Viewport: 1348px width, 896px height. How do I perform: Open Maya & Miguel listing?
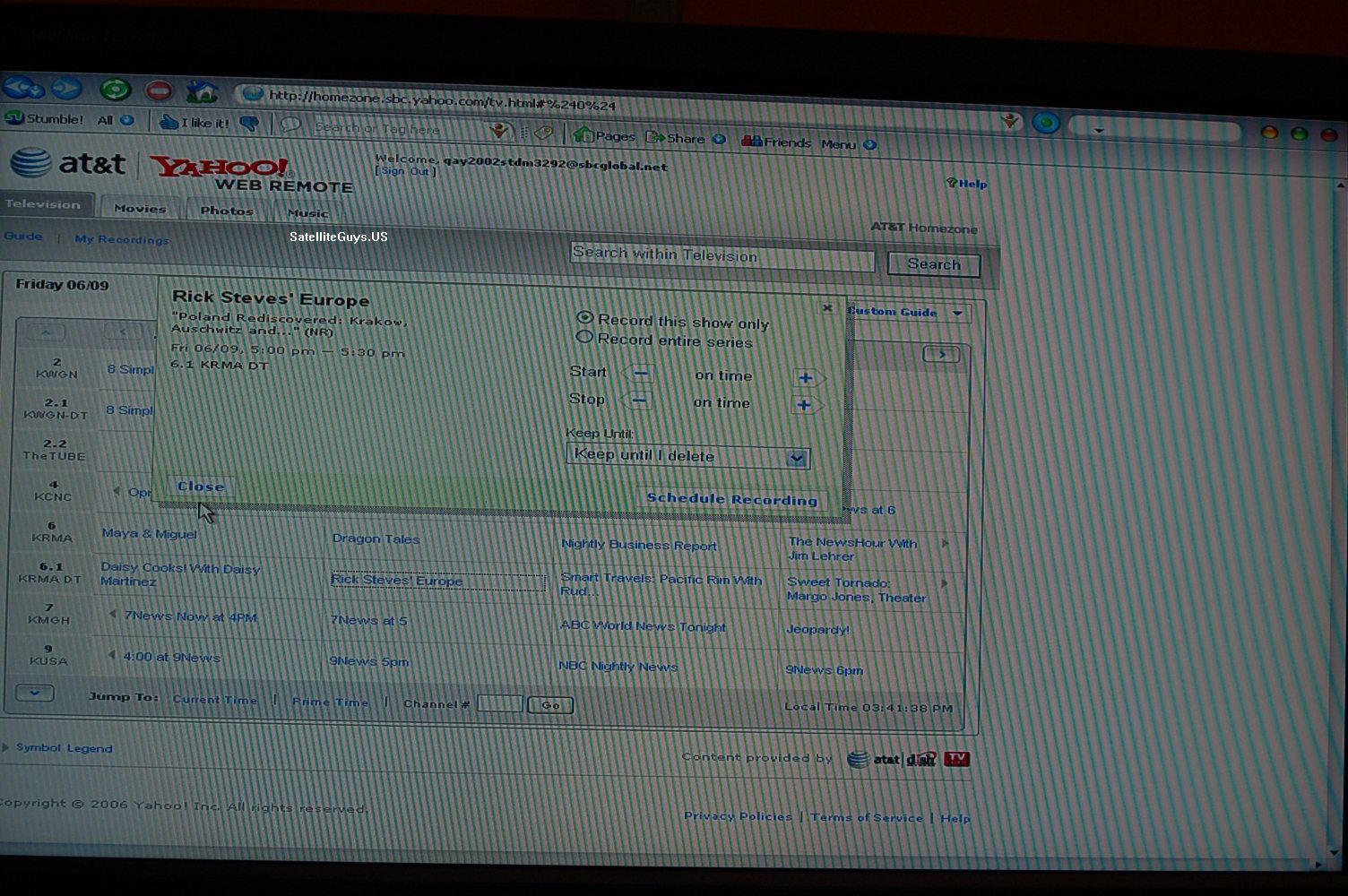[149, 533]
